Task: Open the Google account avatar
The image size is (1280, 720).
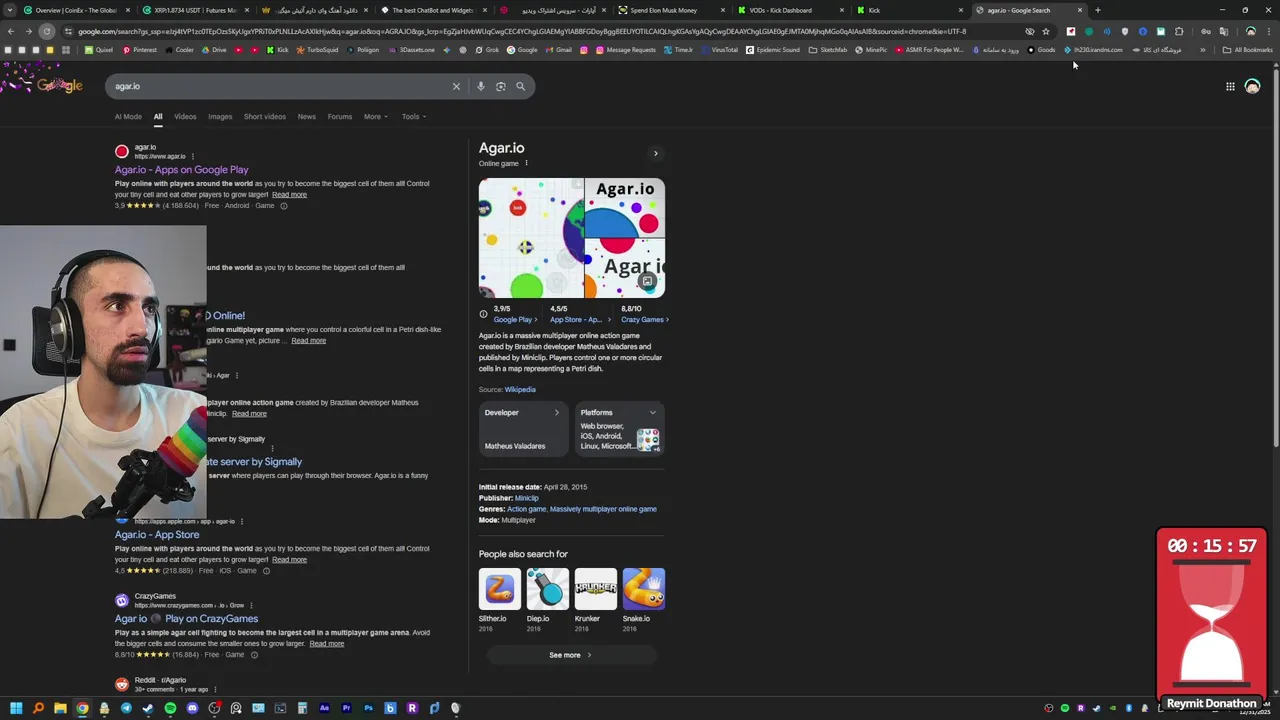Action: pos(1252,86)
